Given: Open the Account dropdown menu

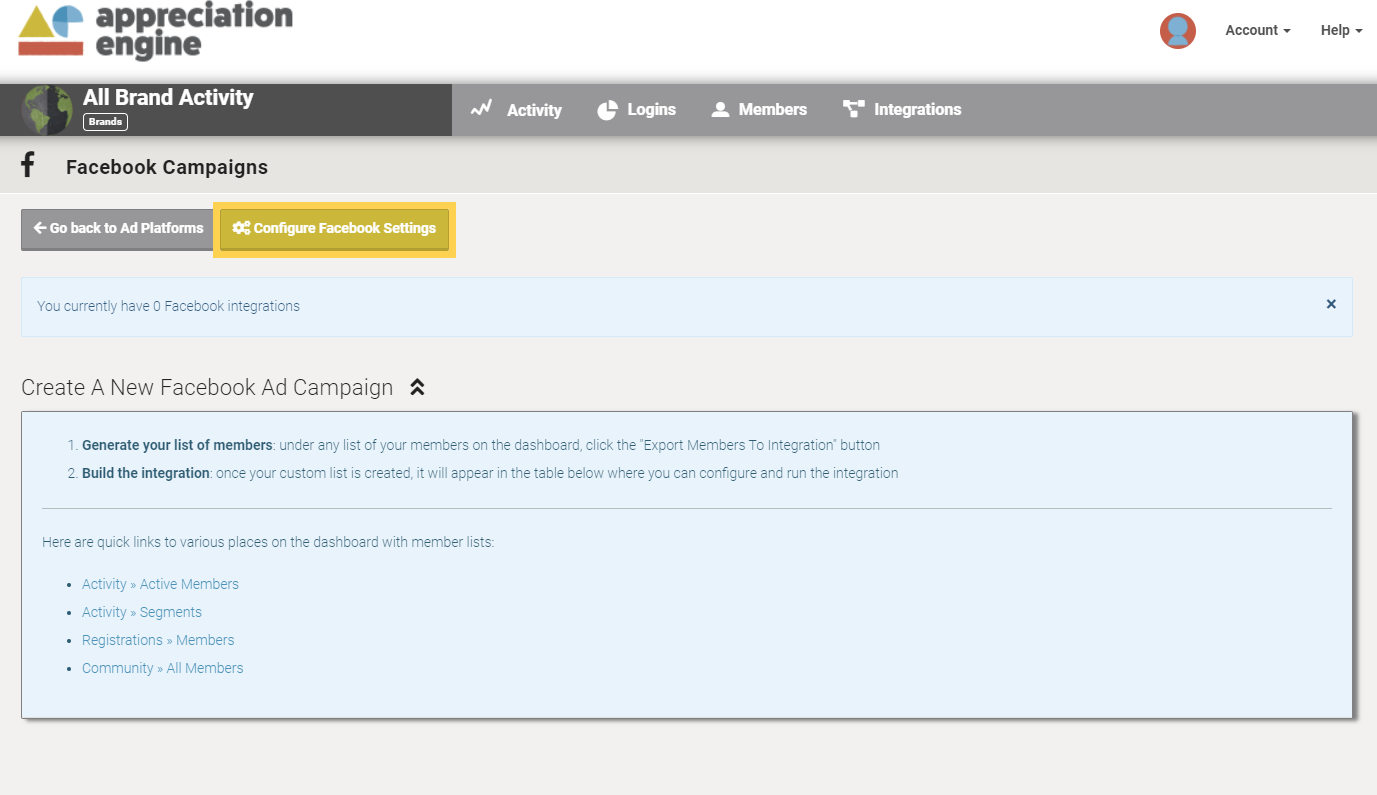Looking at the screenshot, I should click(x=1258, y=31).
